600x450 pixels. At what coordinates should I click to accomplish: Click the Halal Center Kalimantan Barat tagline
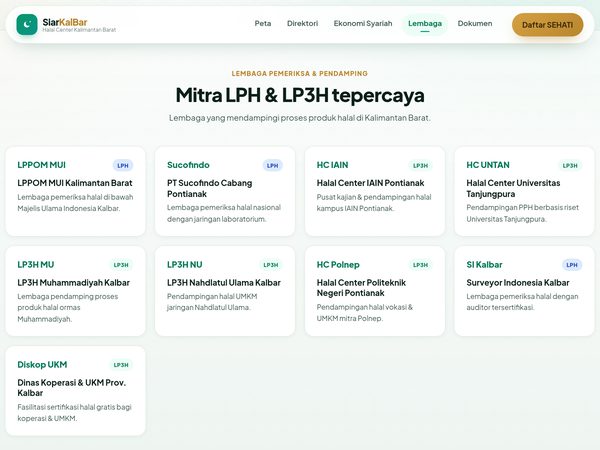(79, 30)
